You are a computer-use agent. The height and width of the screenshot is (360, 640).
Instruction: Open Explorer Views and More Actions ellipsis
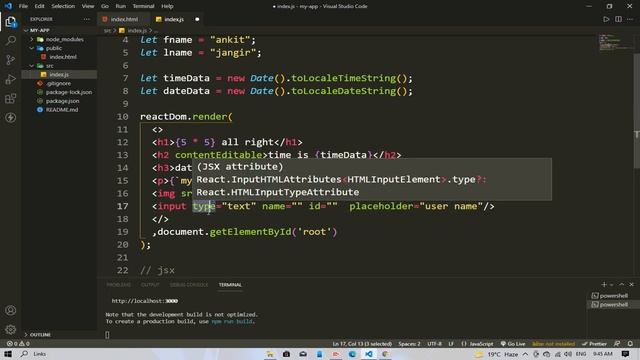pyautogui.click(x=87, y=19)
